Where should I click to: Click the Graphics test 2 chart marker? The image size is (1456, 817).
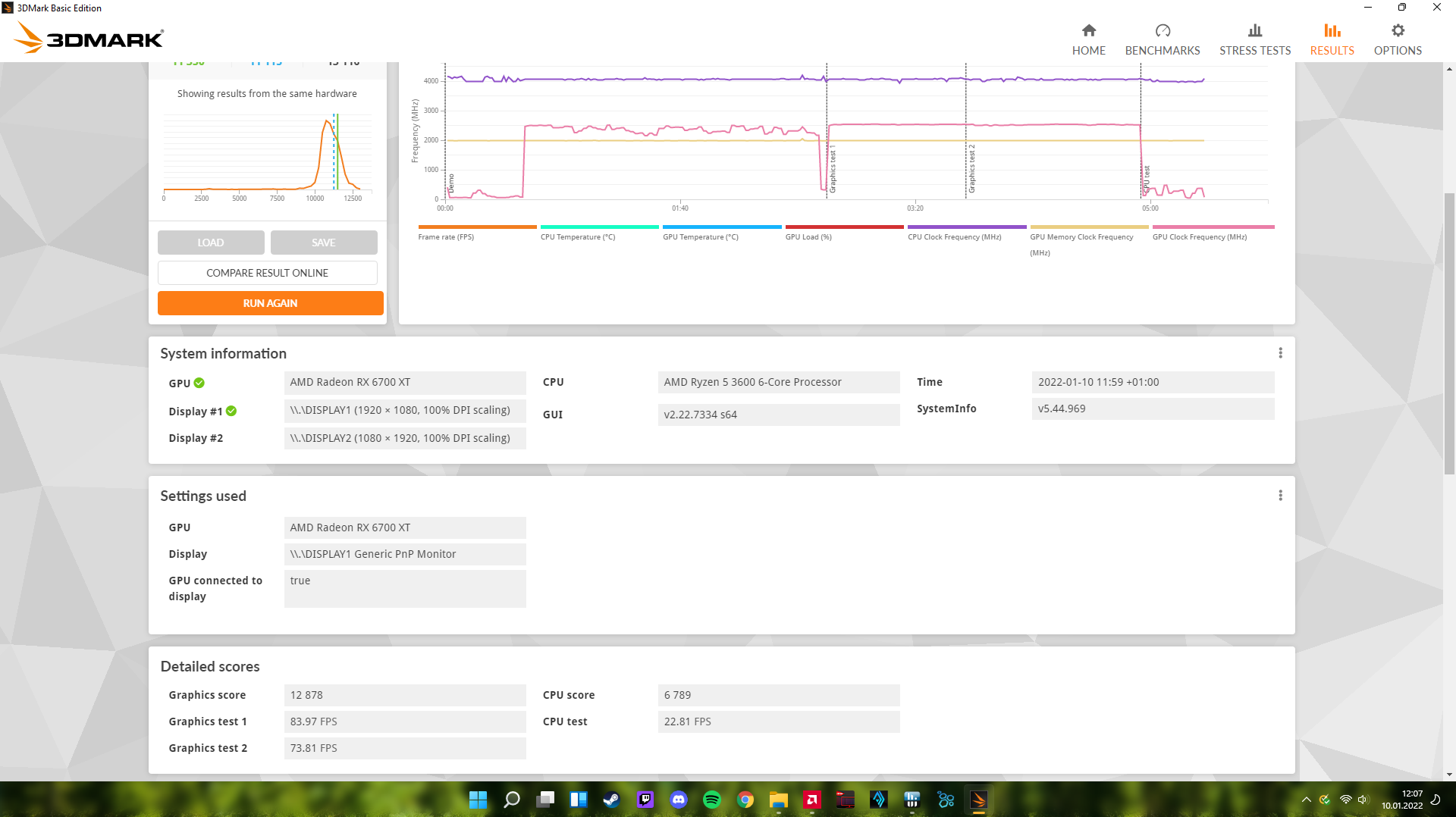click(971, 168)
